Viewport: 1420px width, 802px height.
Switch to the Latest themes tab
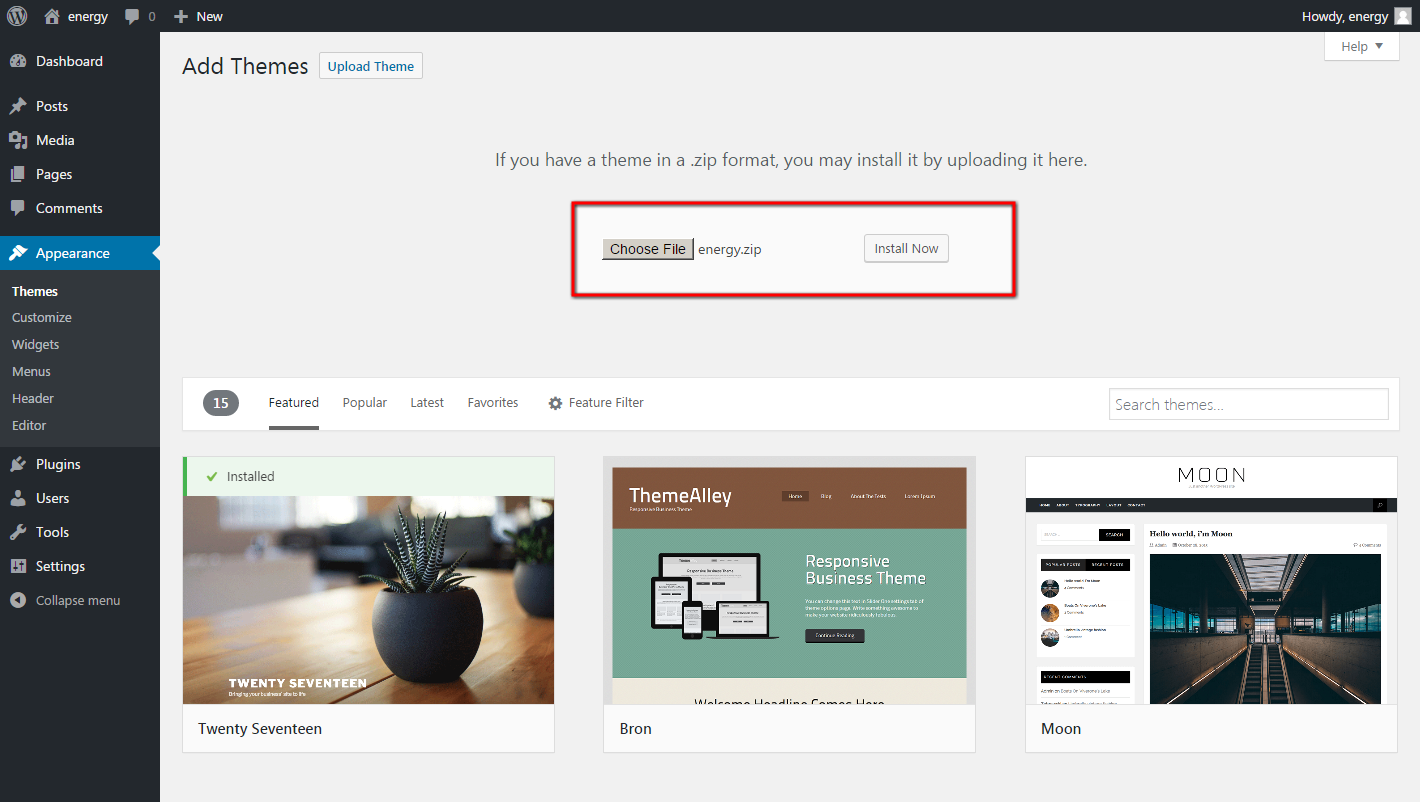(427, 403)
